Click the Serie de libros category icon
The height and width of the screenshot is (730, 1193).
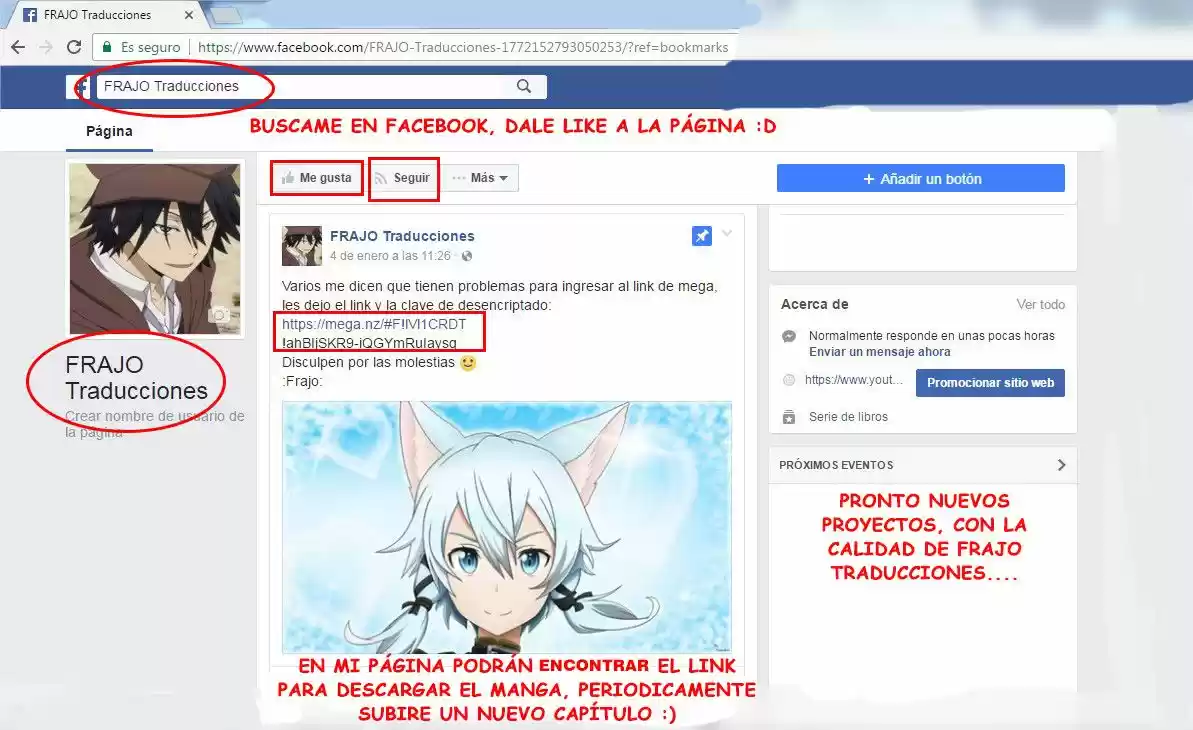point(789,416)
